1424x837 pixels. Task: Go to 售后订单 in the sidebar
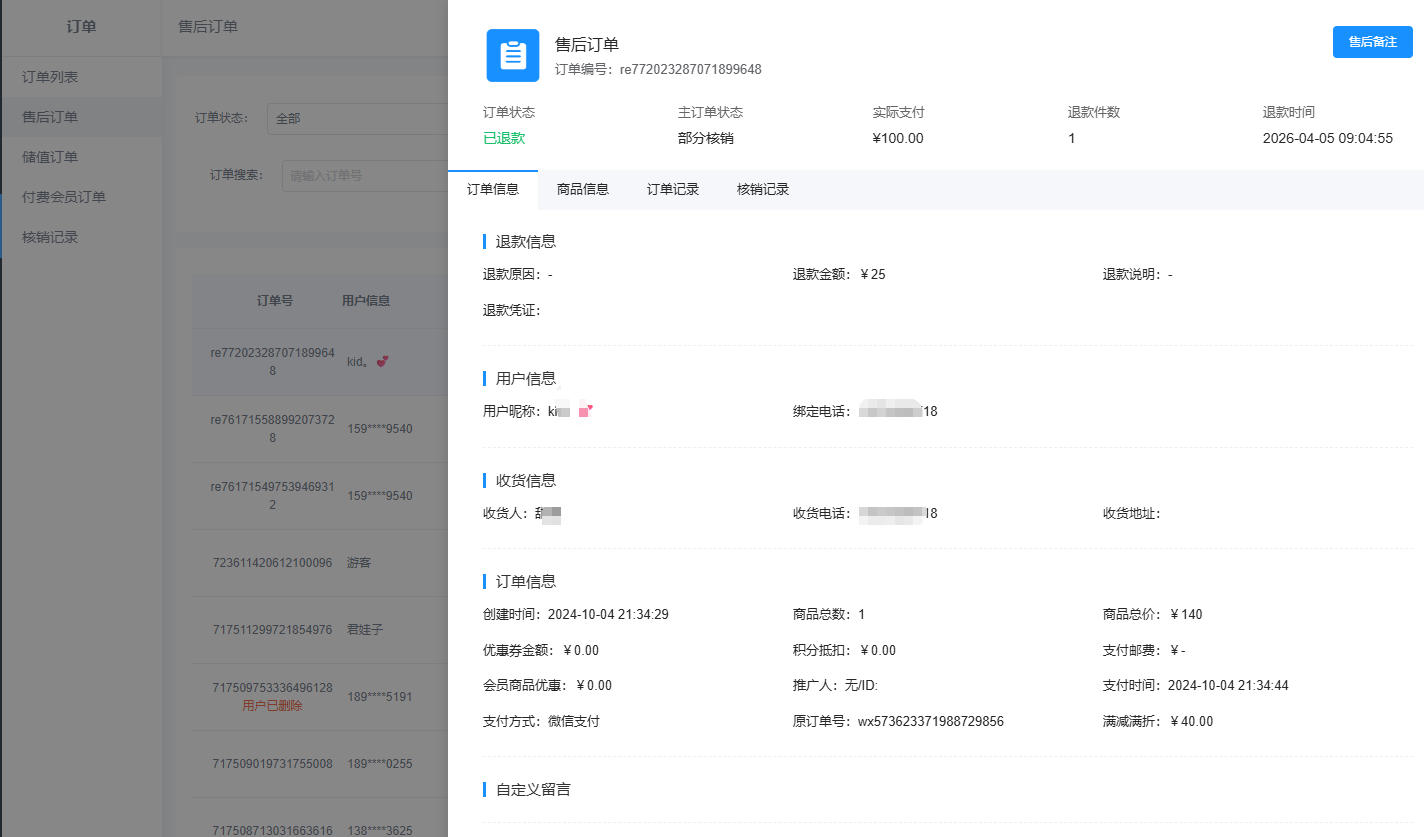point(50,117)
